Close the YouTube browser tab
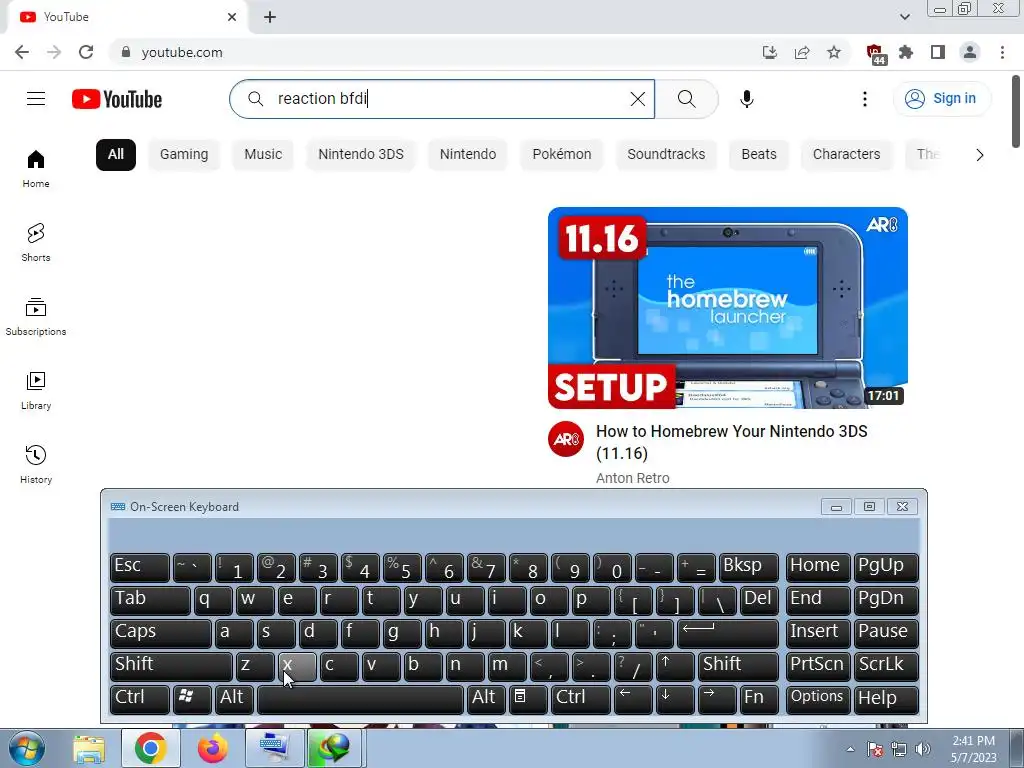This screenshot has width=1024, height=768. point(232,17)
